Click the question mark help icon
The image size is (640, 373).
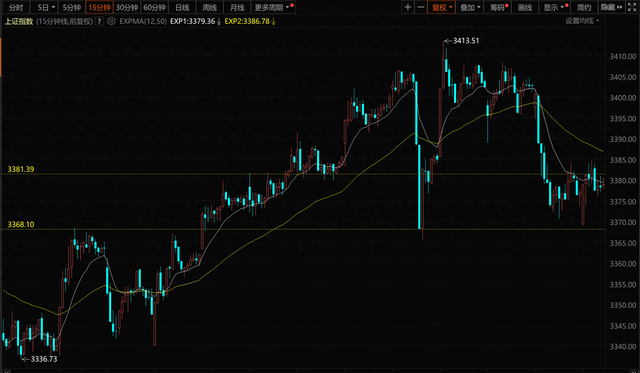pyautogui.click(x=99, y=21)
